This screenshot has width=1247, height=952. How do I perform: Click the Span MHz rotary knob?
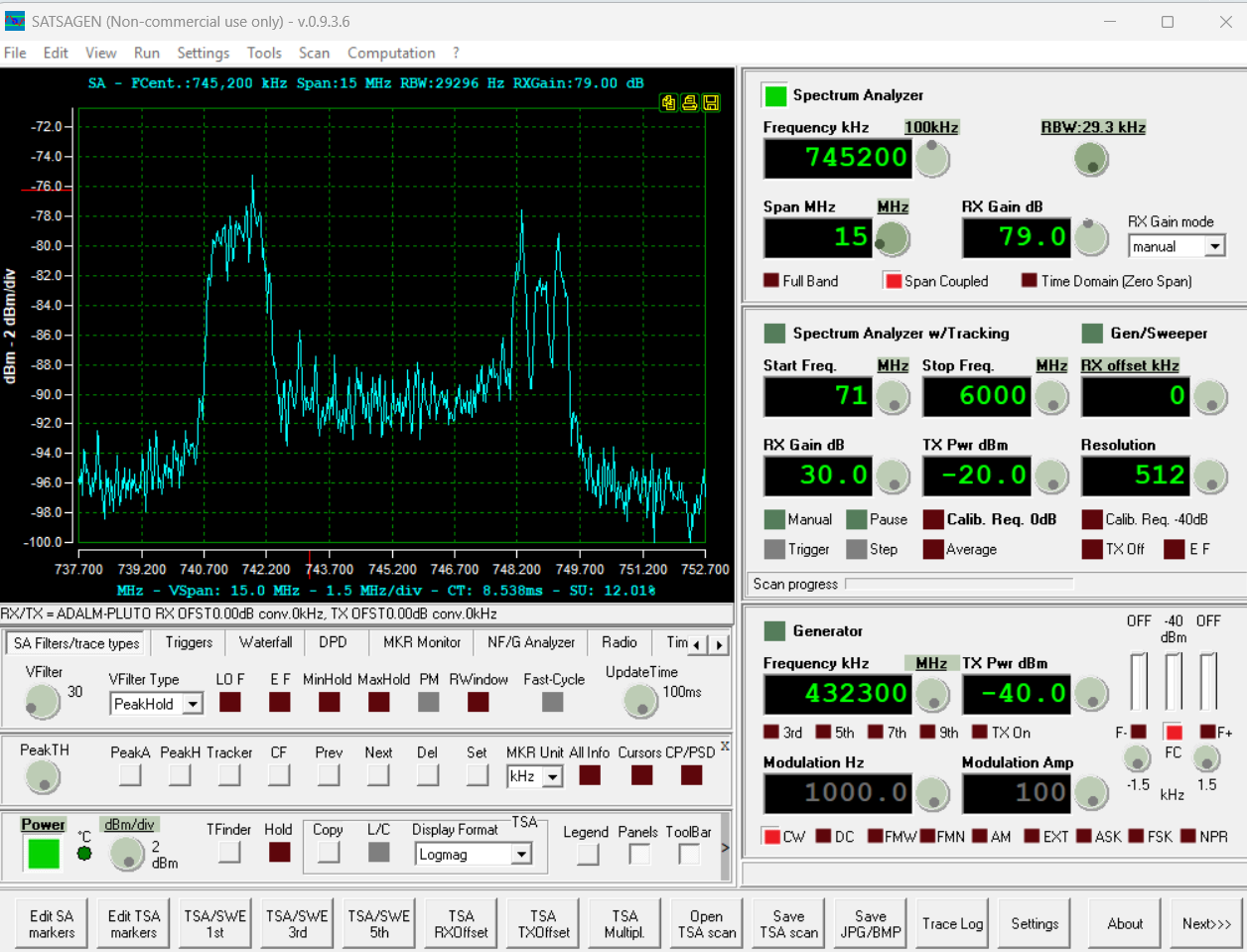892,238
